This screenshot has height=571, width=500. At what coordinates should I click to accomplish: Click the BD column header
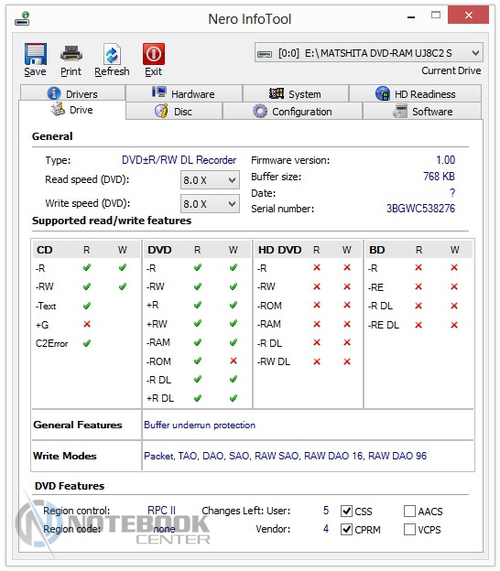click(377, 250)
